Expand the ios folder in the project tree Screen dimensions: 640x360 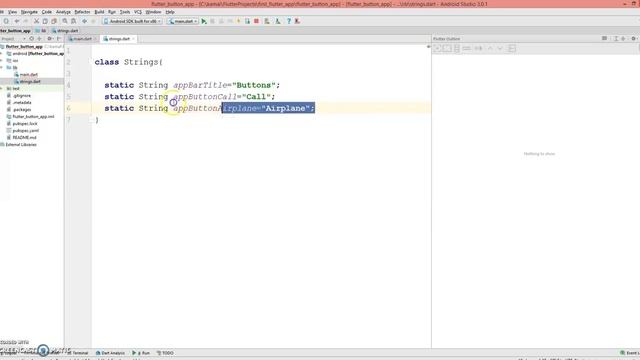click(2, 60)
